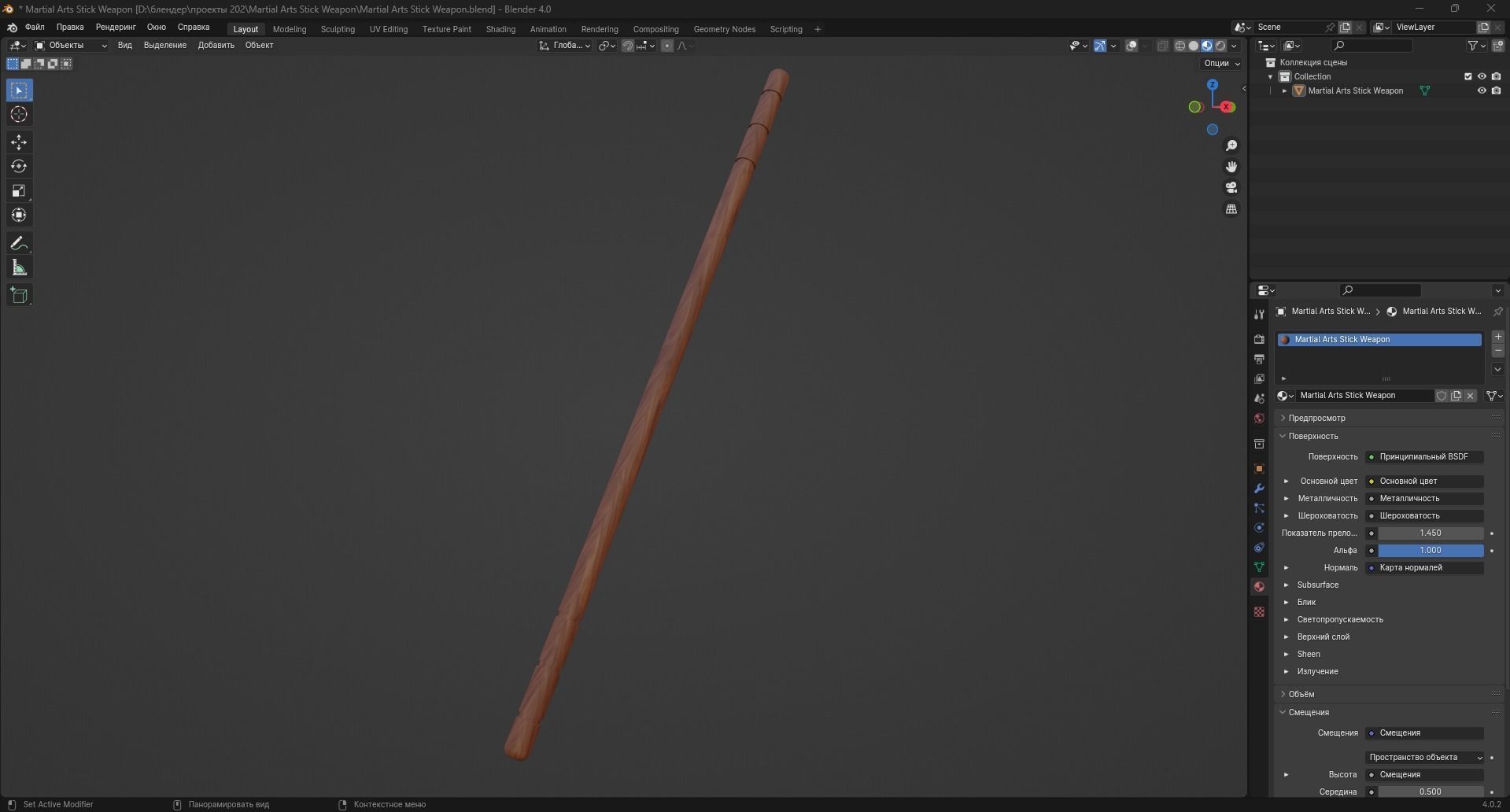Add a new material slot
This screenshot has height=812, width=1510.
pos(1497,337)
